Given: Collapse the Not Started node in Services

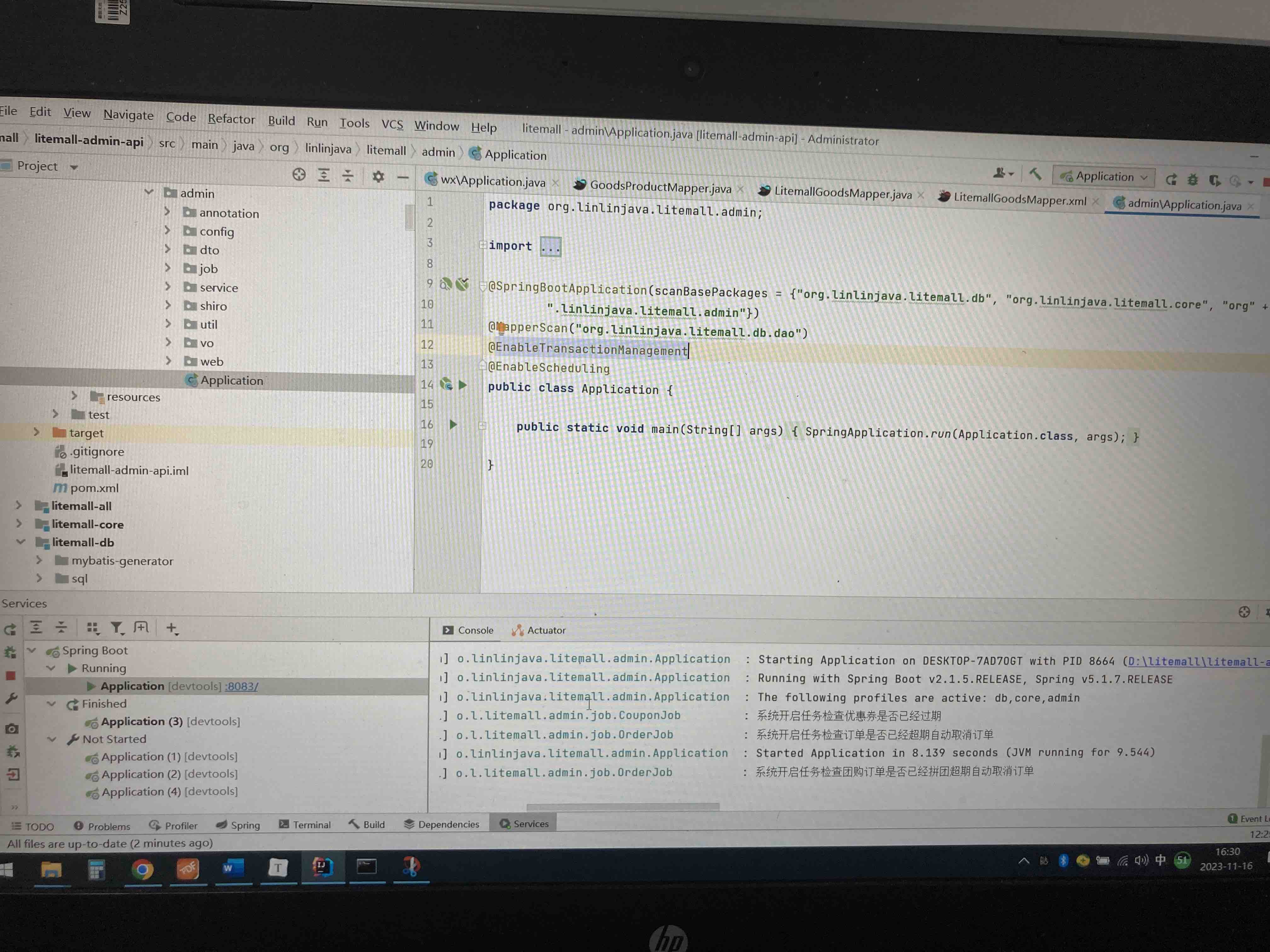Looking at the screenshot, I should 52,739.
